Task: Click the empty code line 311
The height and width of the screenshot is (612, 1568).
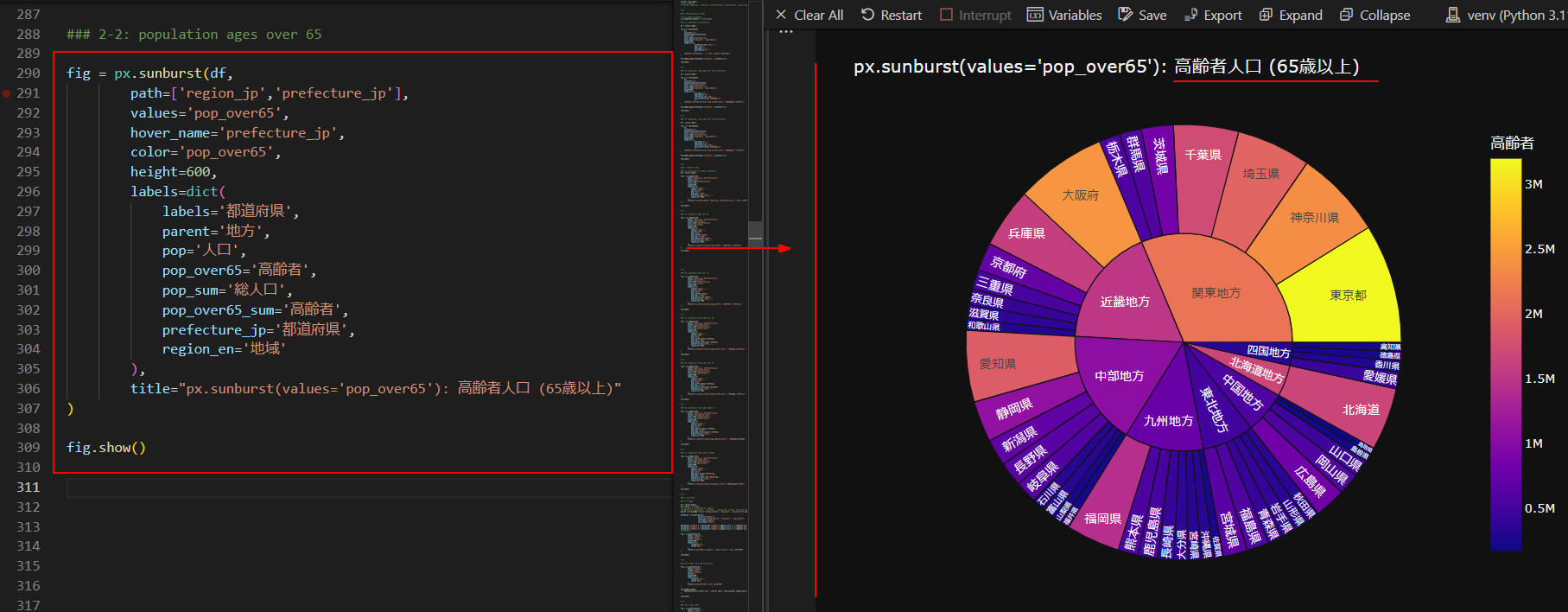Action: coord(369,488)
